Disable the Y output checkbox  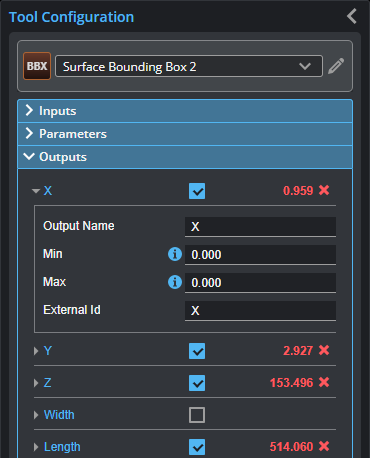pos(197,351)
